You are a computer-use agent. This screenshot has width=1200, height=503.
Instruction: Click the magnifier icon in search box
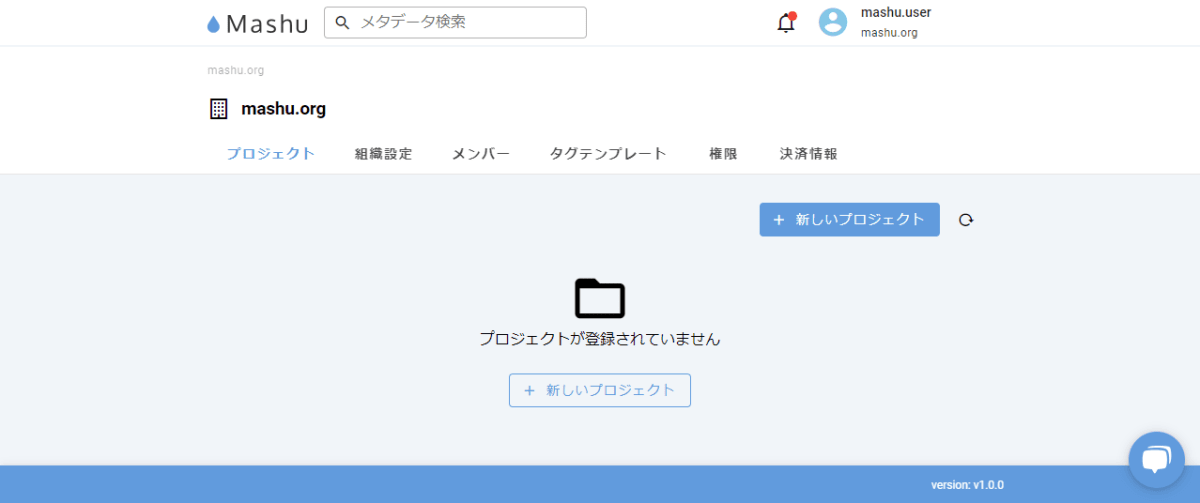pos(342,22)
